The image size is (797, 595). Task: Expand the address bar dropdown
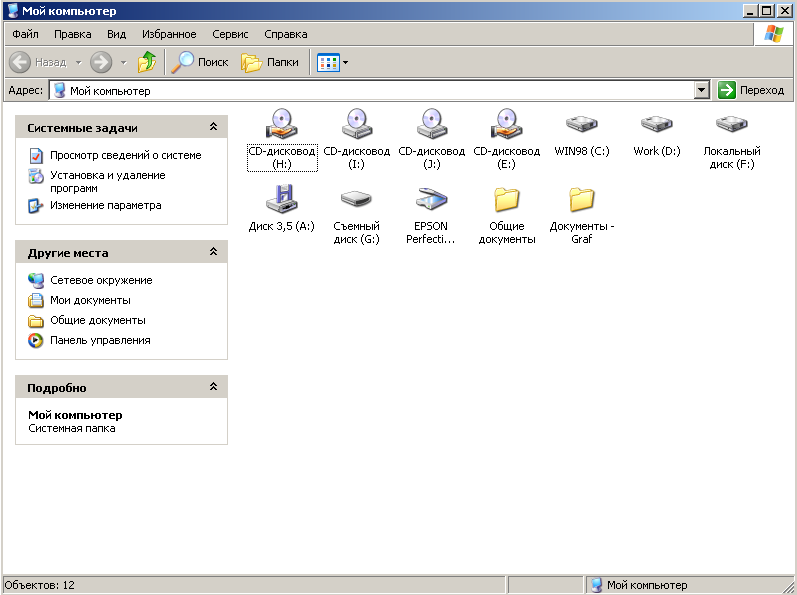click(701, 90)
